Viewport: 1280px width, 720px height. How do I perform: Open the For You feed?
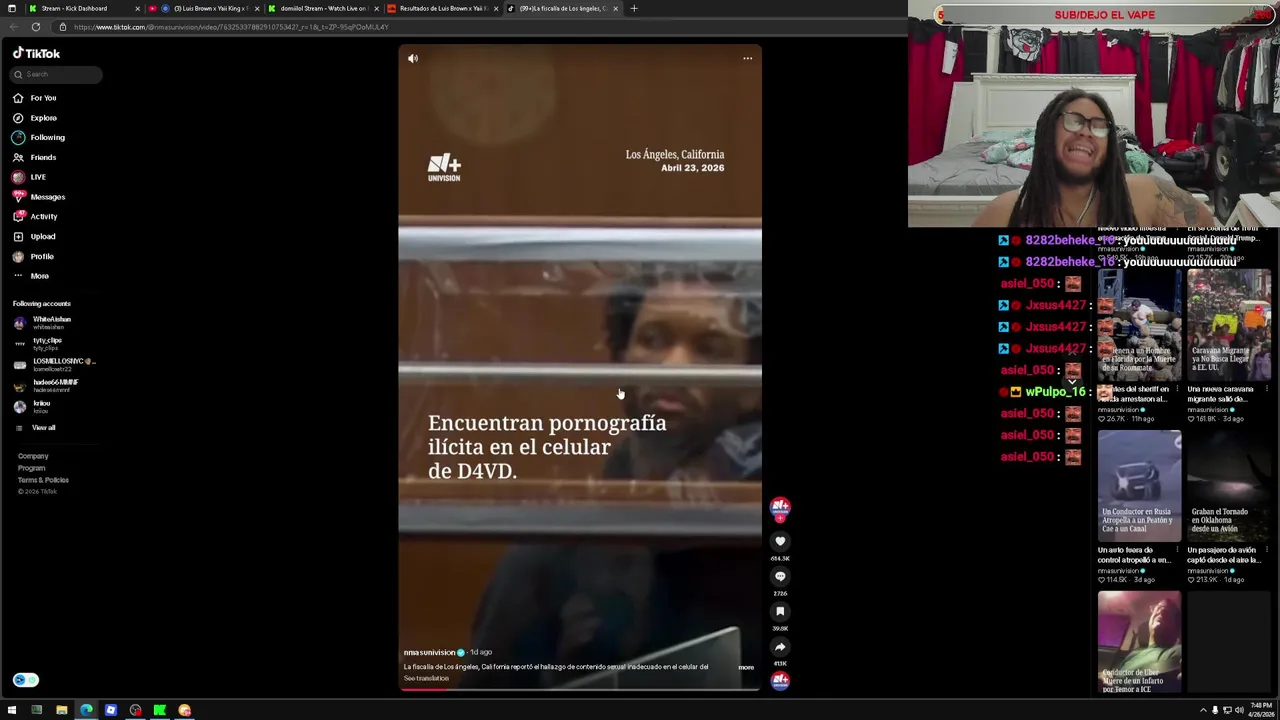pos(43,98)
